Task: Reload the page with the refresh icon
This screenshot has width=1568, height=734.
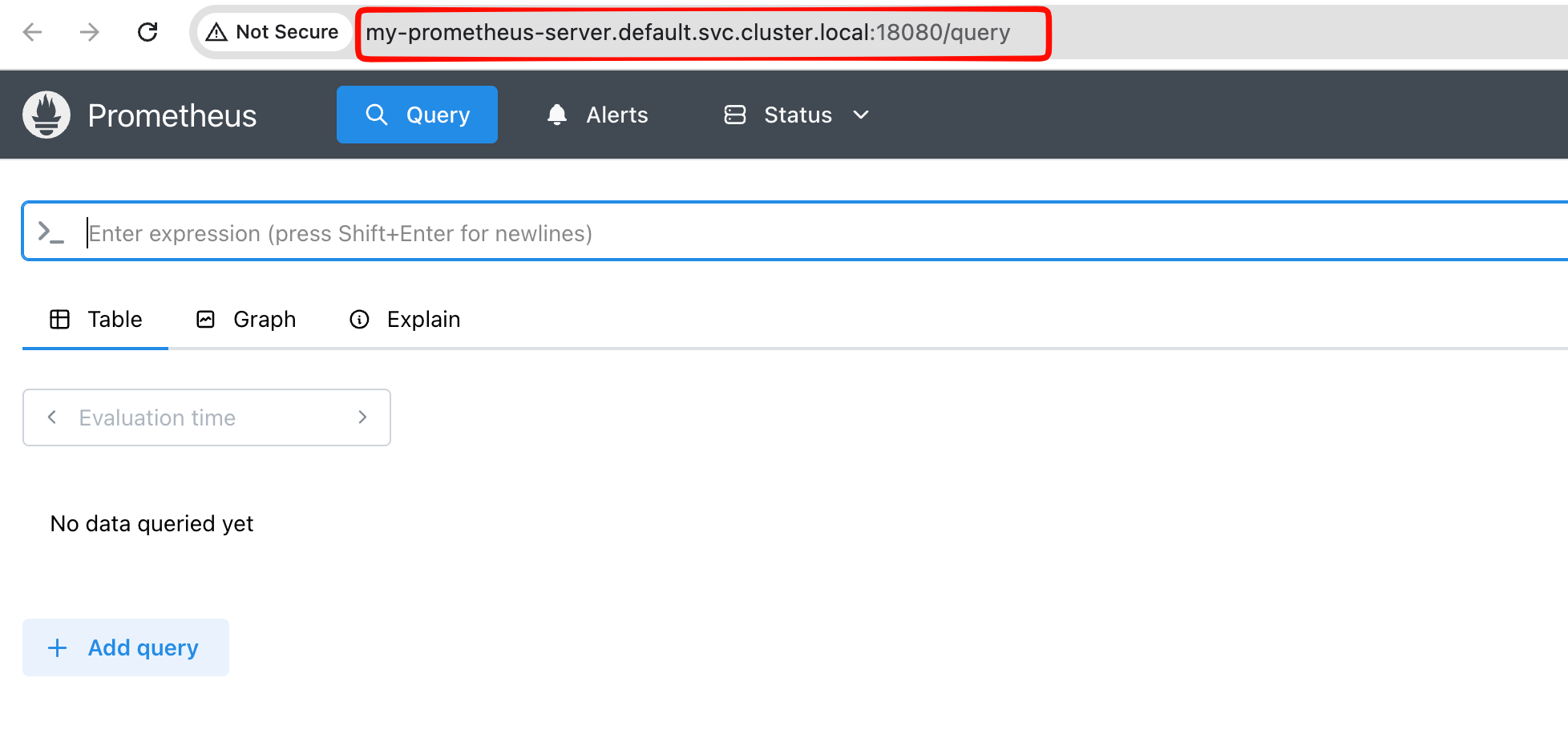Action: [x=148, y=32]
